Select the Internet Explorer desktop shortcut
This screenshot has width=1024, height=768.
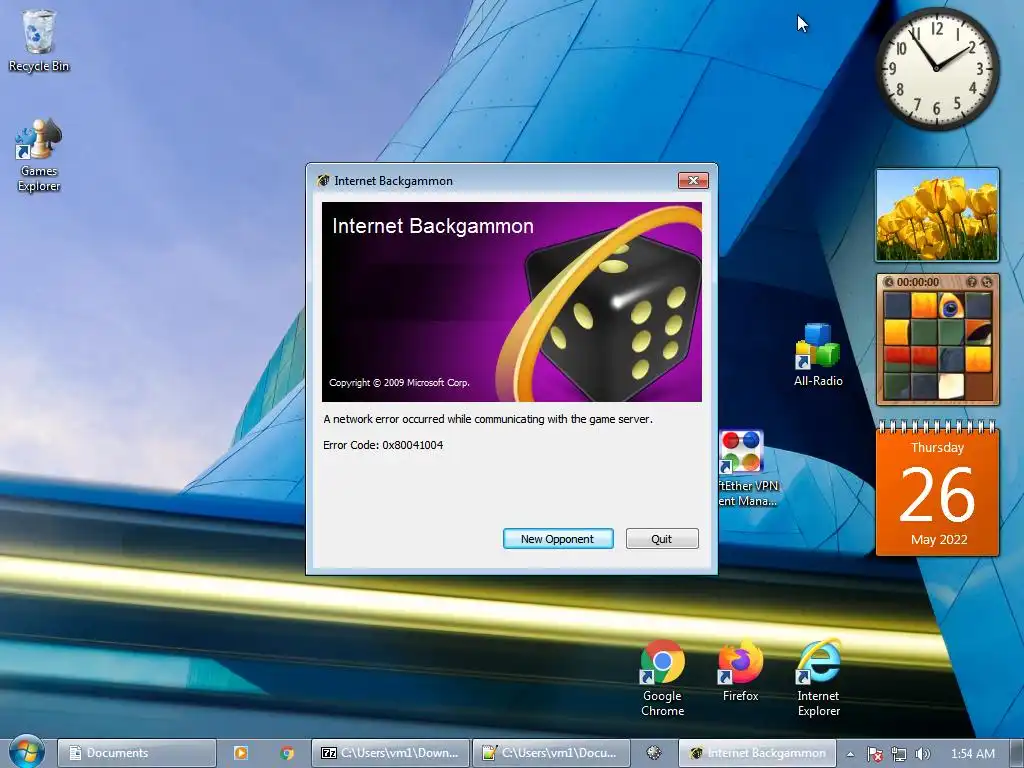818,678
